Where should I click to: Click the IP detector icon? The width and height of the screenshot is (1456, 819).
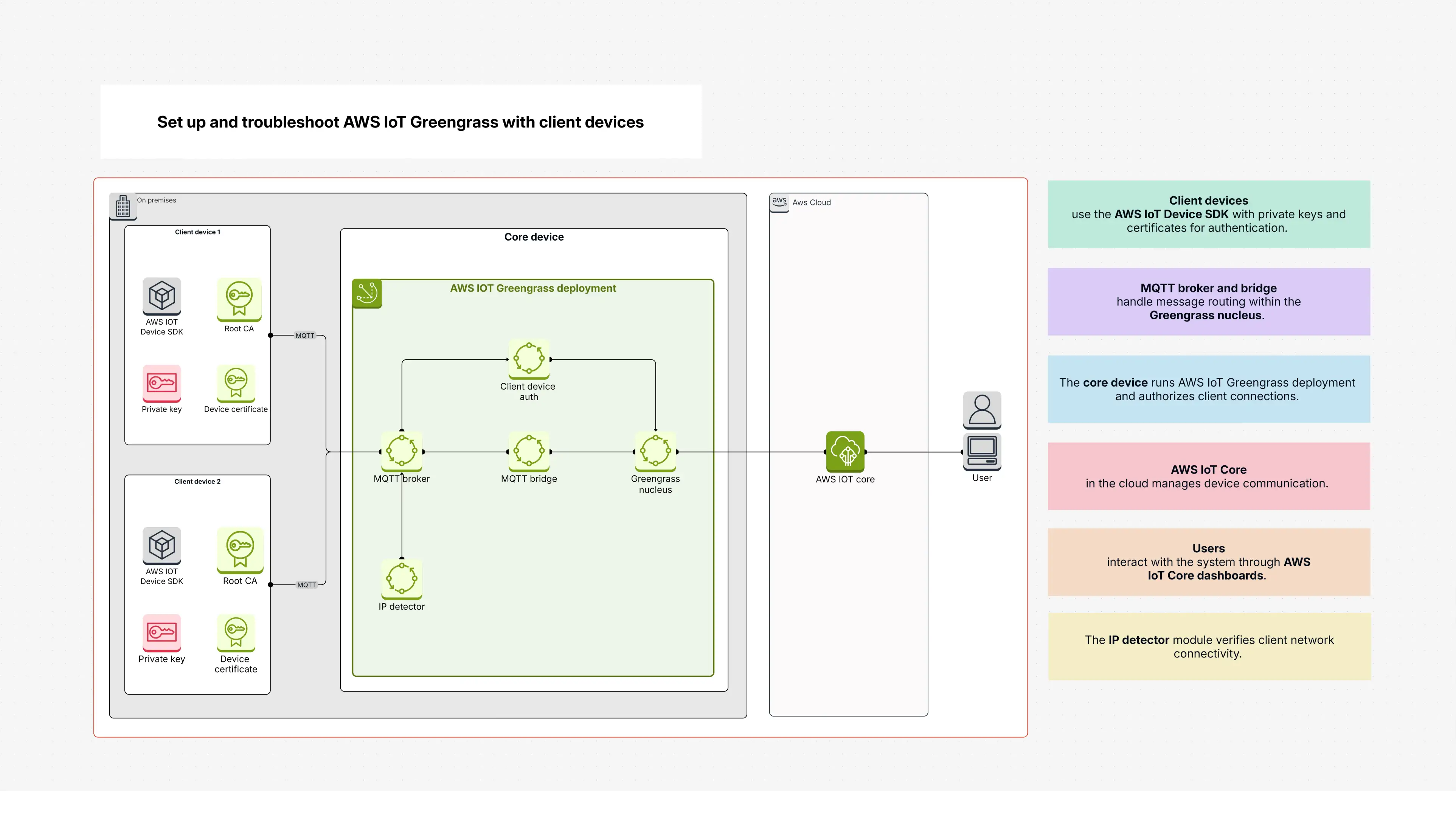pyautogui.click(x=402, y=579)
